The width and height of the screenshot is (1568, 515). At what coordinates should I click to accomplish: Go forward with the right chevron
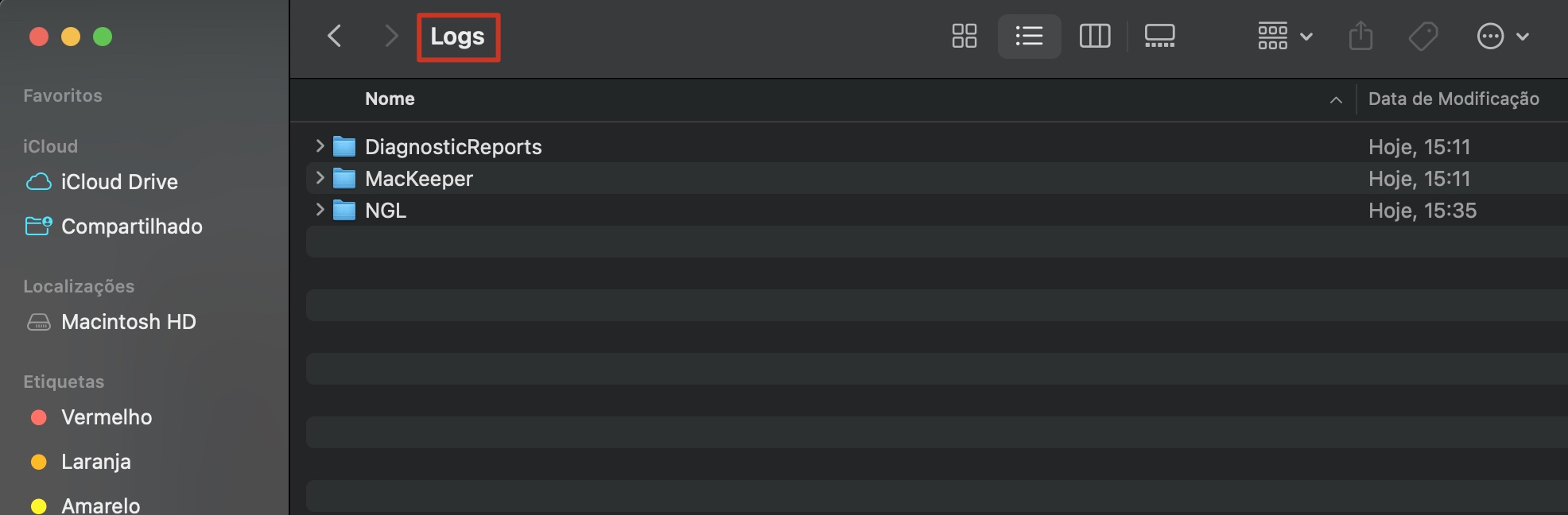pos(390,36)
